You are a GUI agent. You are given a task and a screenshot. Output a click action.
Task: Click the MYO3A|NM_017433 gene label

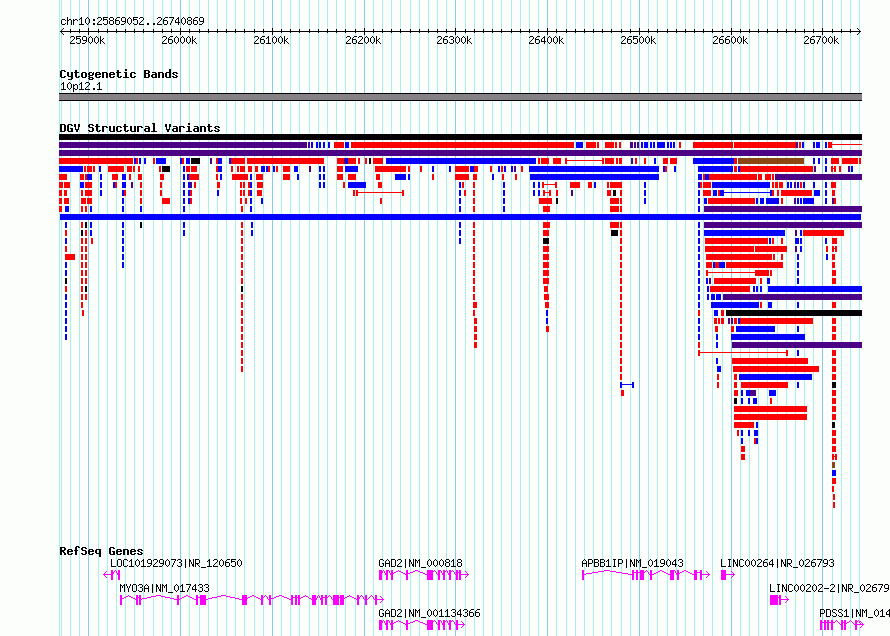[x=164, y=588]
